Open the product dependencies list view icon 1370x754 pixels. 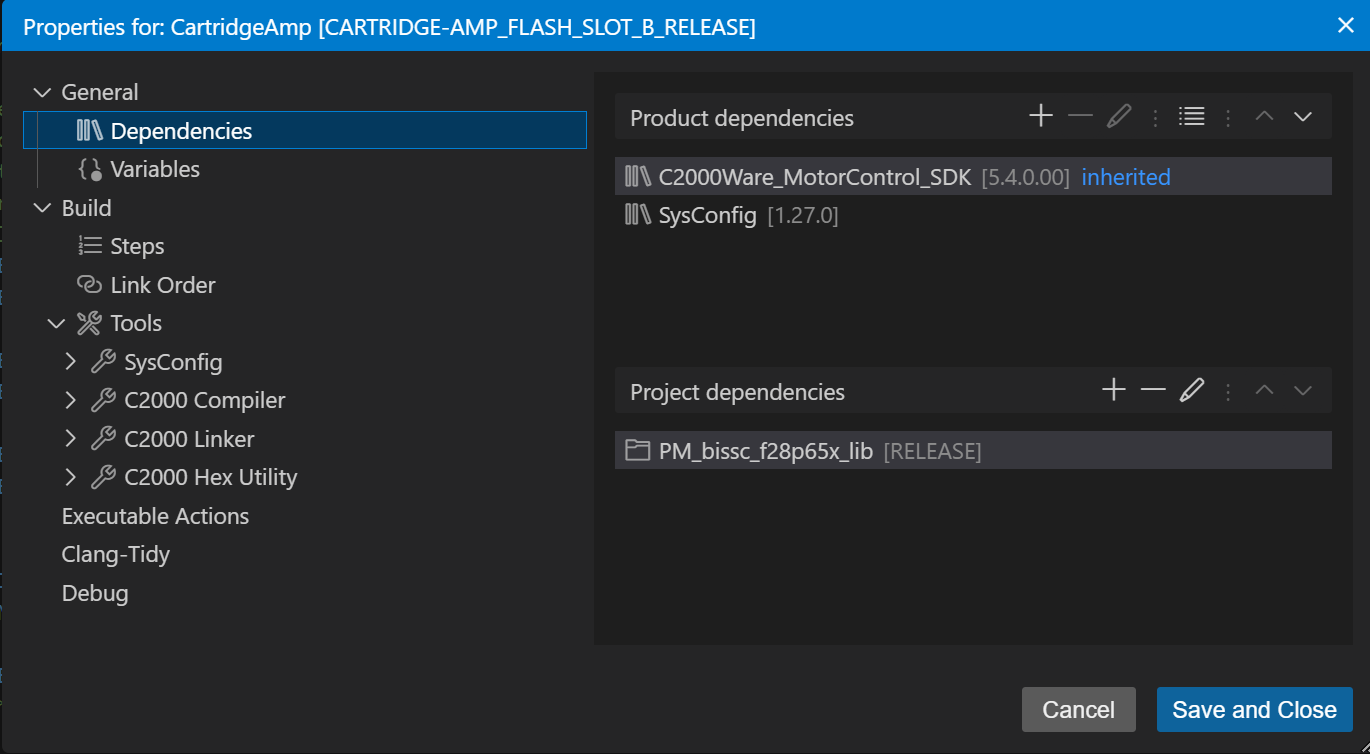point(1191,116)
